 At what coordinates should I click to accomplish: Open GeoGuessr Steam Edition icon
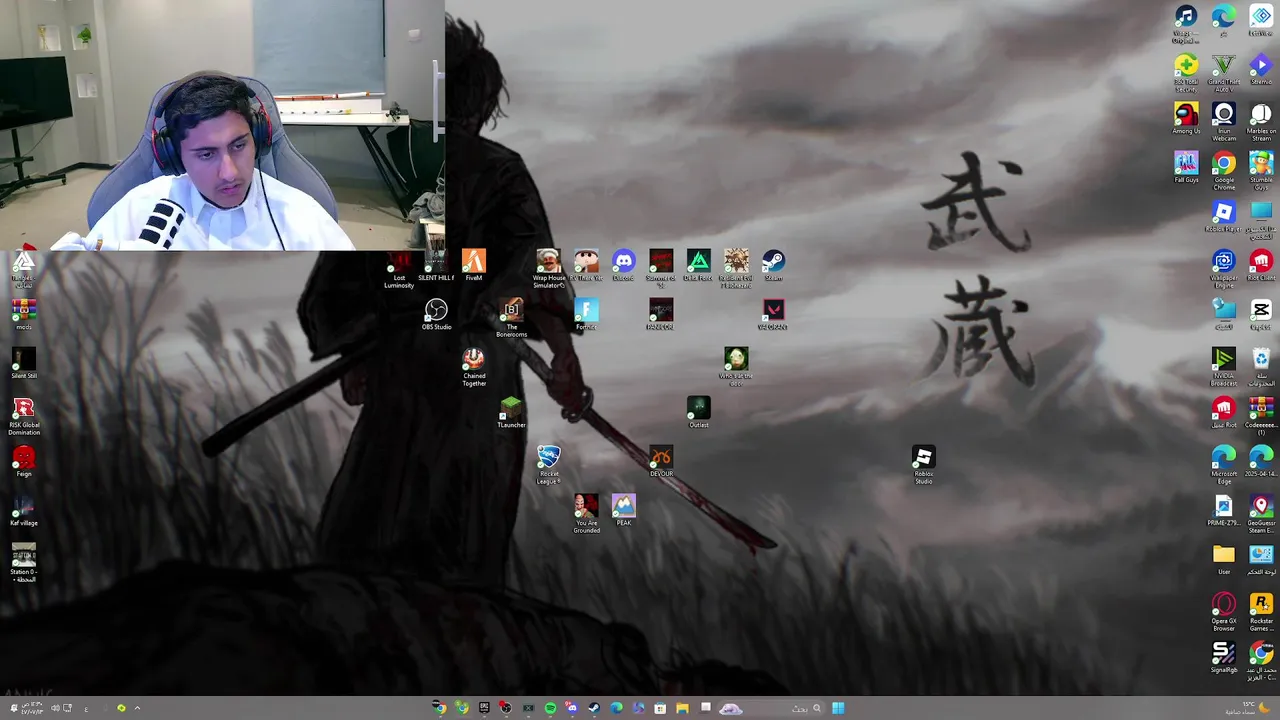(x=1261, y=514)
